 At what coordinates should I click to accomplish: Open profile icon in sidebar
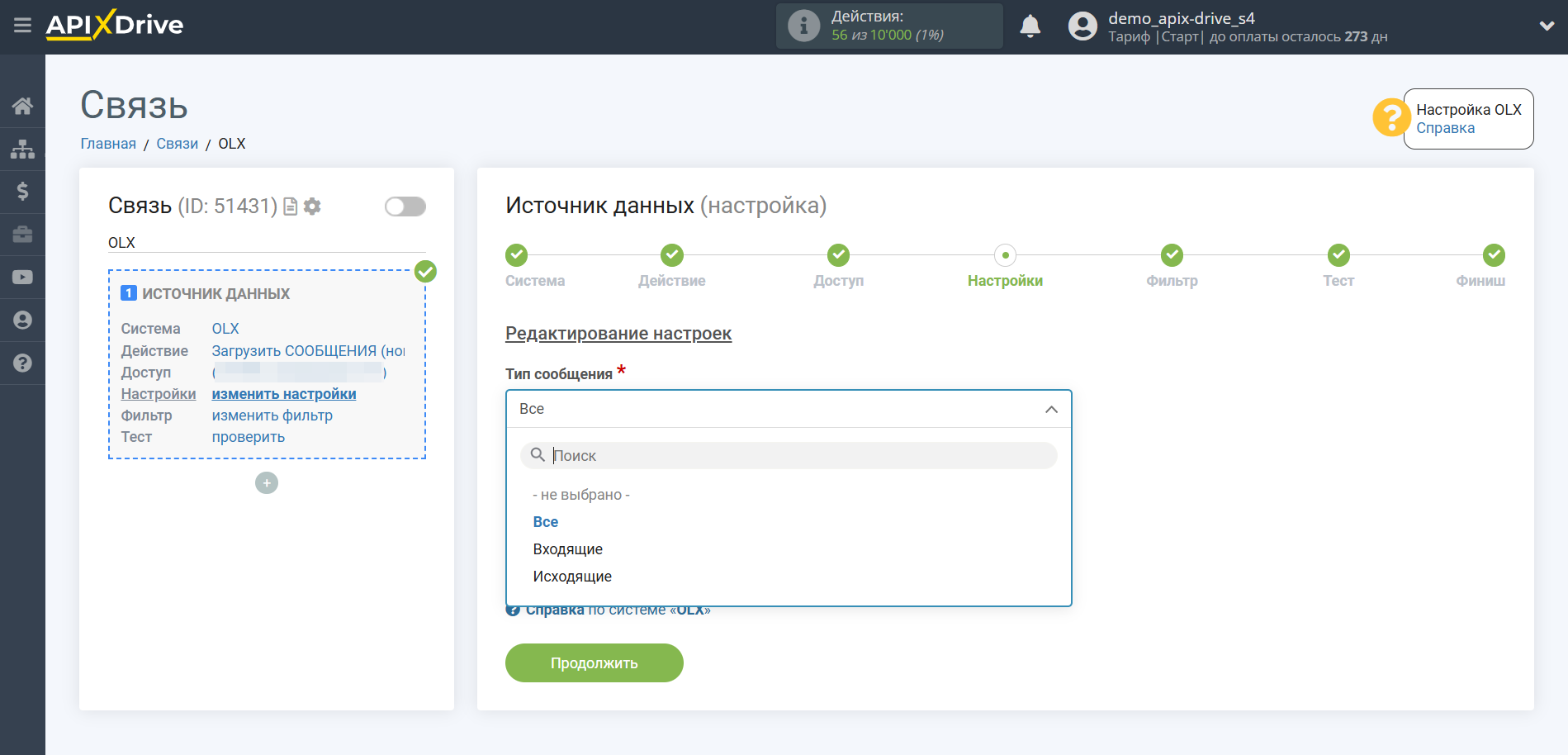pos(22,321)
